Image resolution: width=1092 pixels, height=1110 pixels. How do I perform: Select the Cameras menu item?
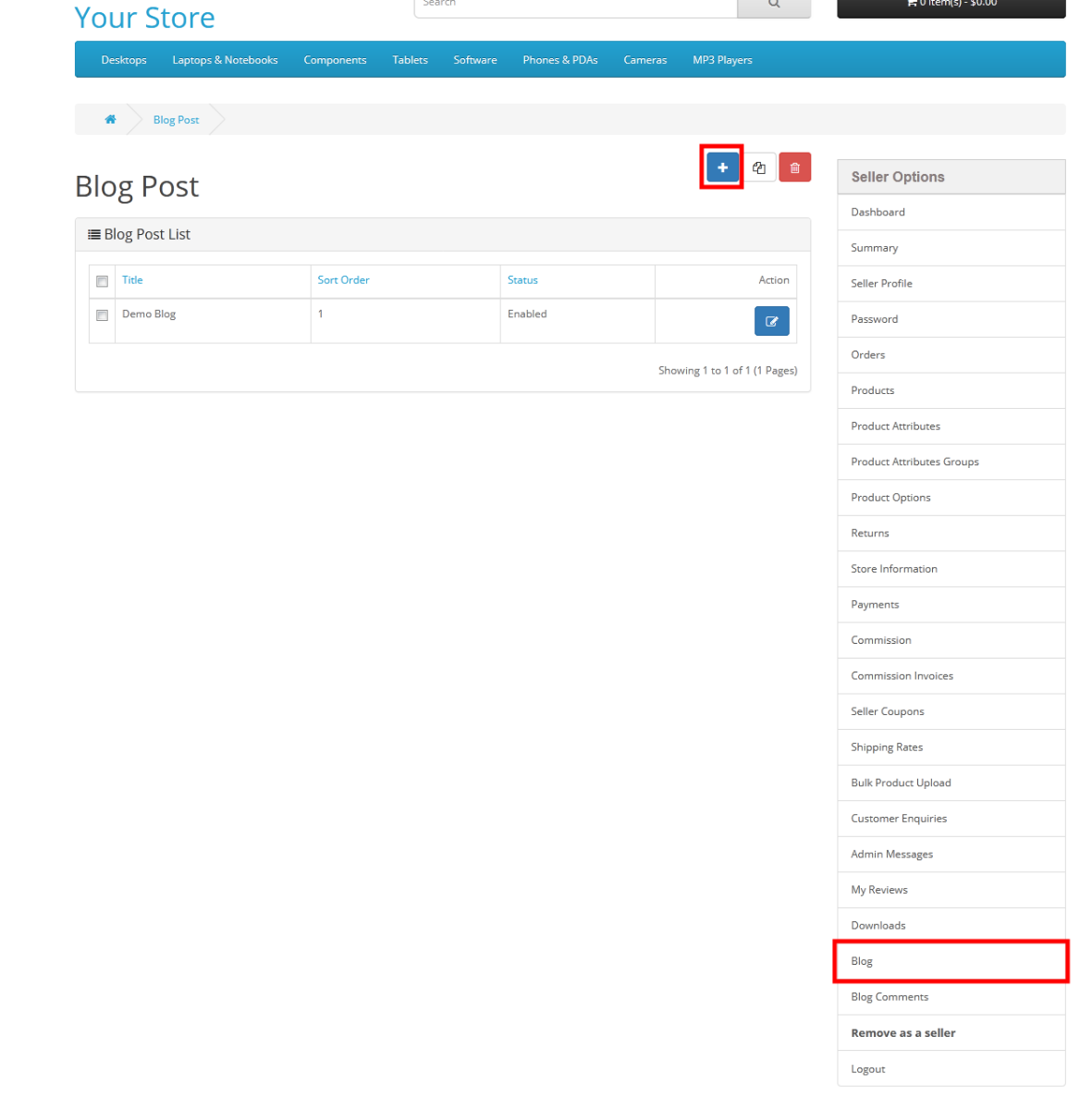644,60
